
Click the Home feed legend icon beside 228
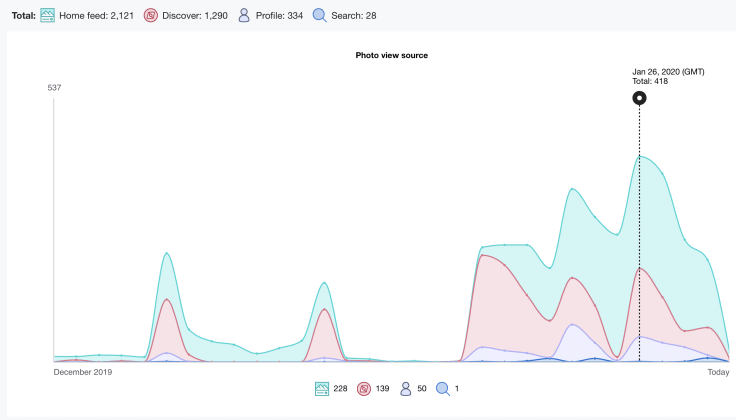(322, 389)
